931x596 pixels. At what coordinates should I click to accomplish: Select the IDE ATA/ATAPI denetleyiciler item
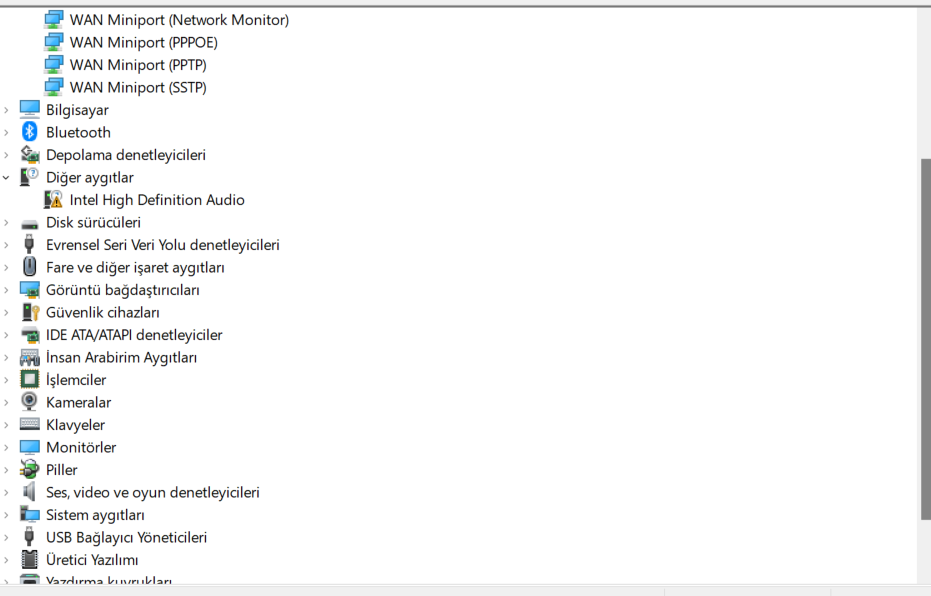coord(134,335)
